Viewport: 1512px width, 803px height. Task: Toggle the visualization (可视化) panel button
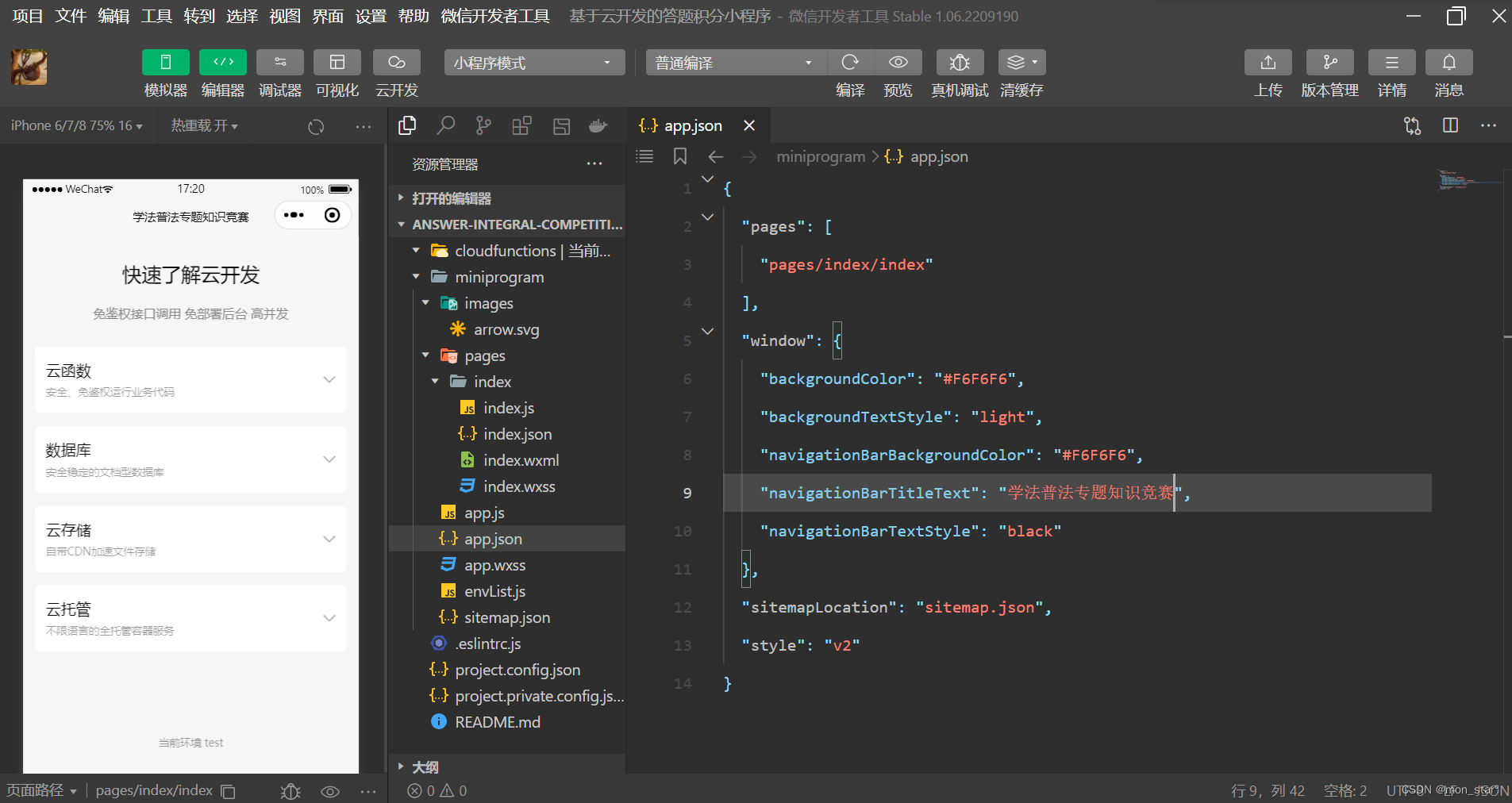[337, 62]
